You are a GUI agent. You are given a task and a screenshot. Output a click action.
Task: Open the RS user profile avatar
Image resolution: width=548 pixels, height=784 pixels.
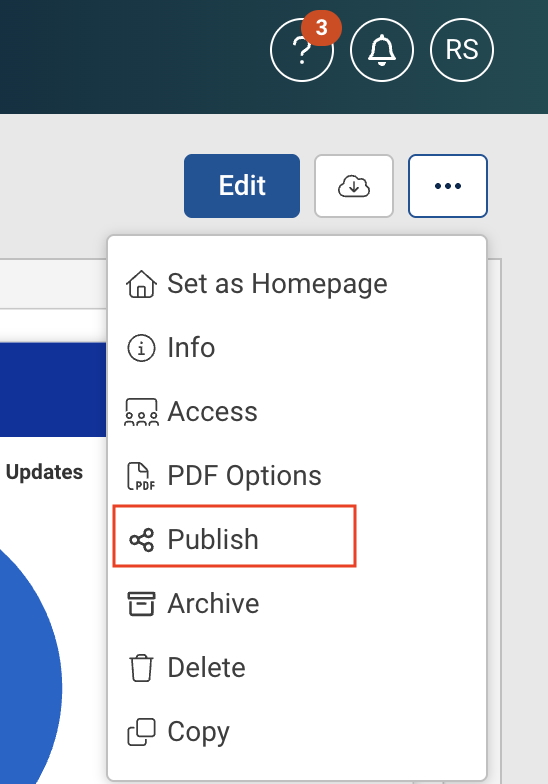tap(462, 50)
